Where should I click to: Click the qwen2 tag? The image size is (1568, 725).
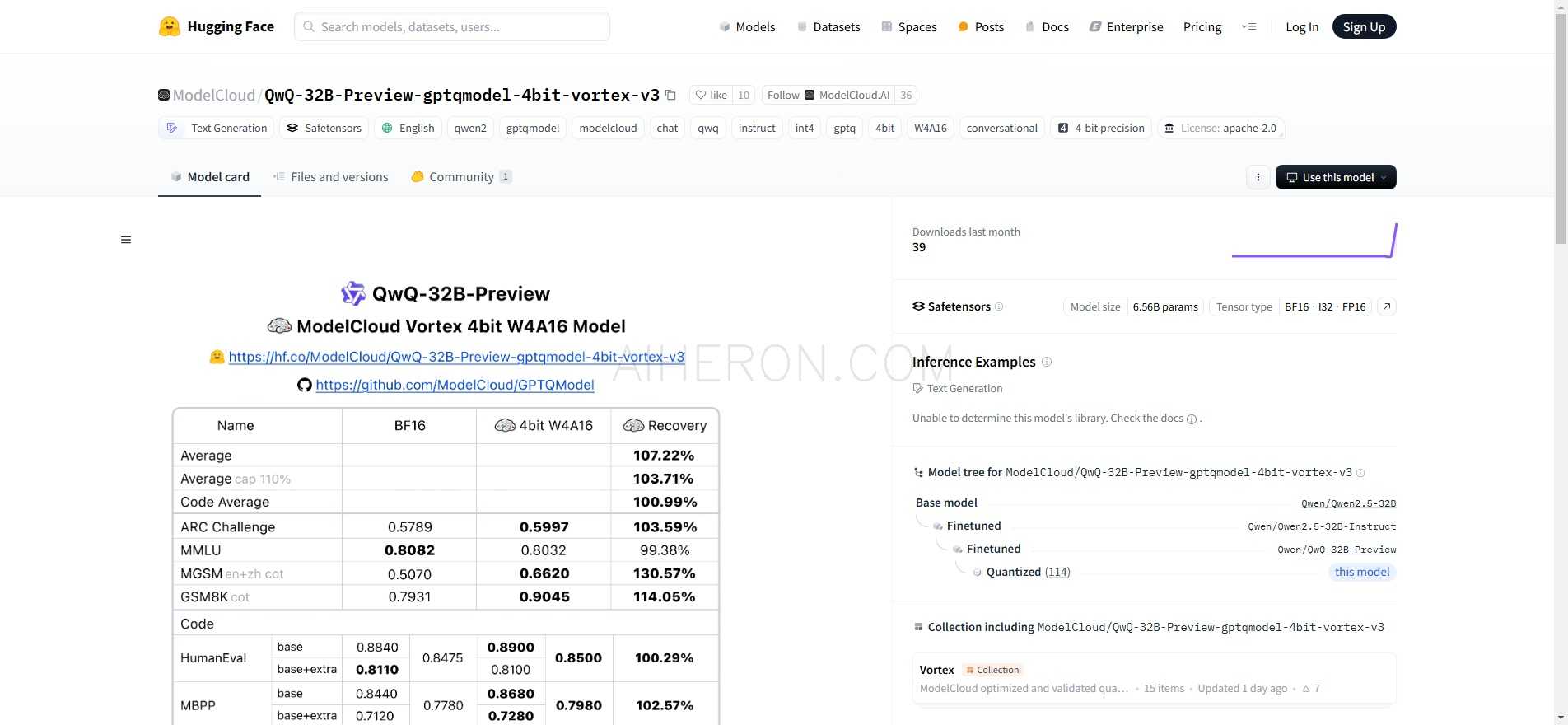point(470,128)
